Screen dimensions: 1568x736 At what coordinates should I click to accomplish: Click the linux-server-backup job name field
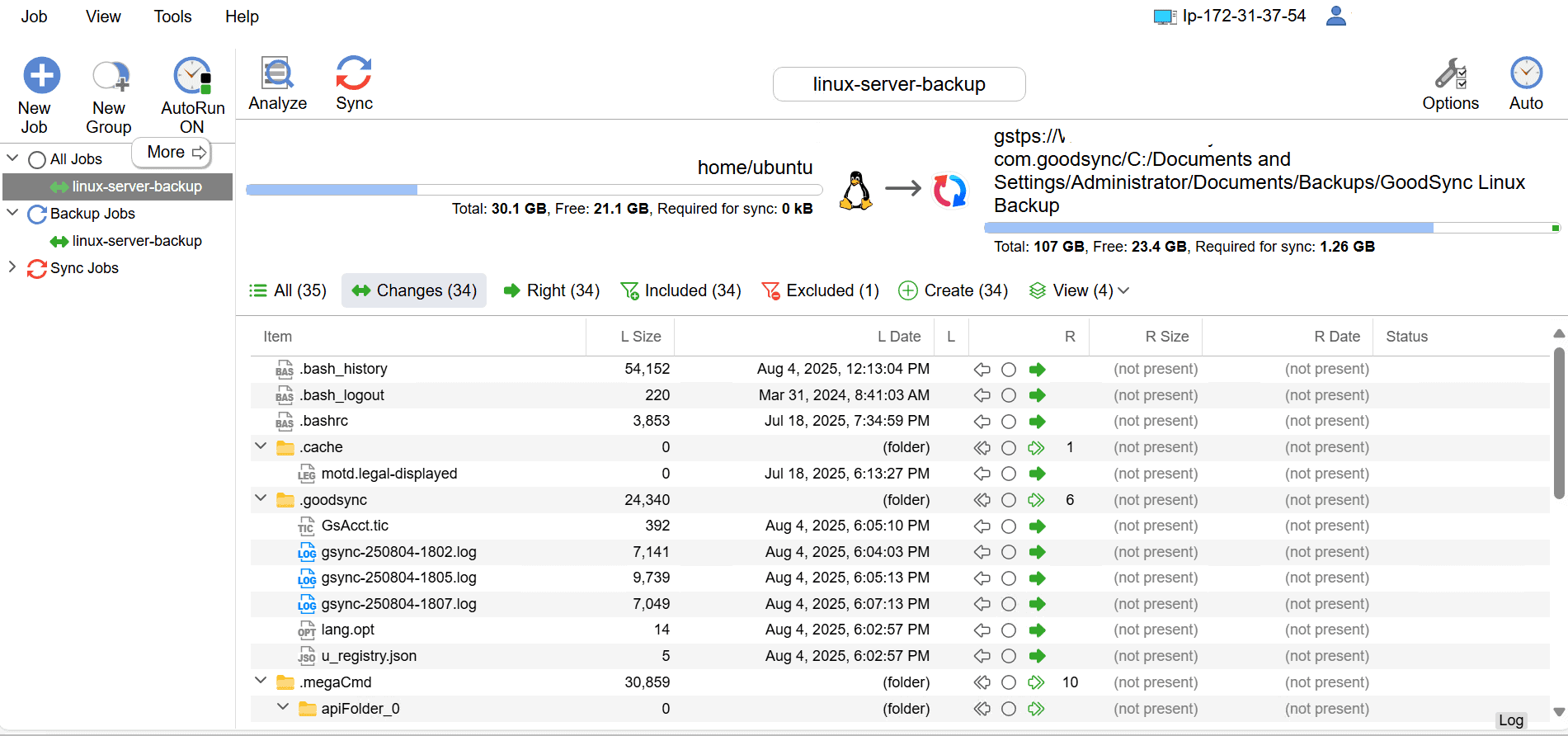[899, 84]
